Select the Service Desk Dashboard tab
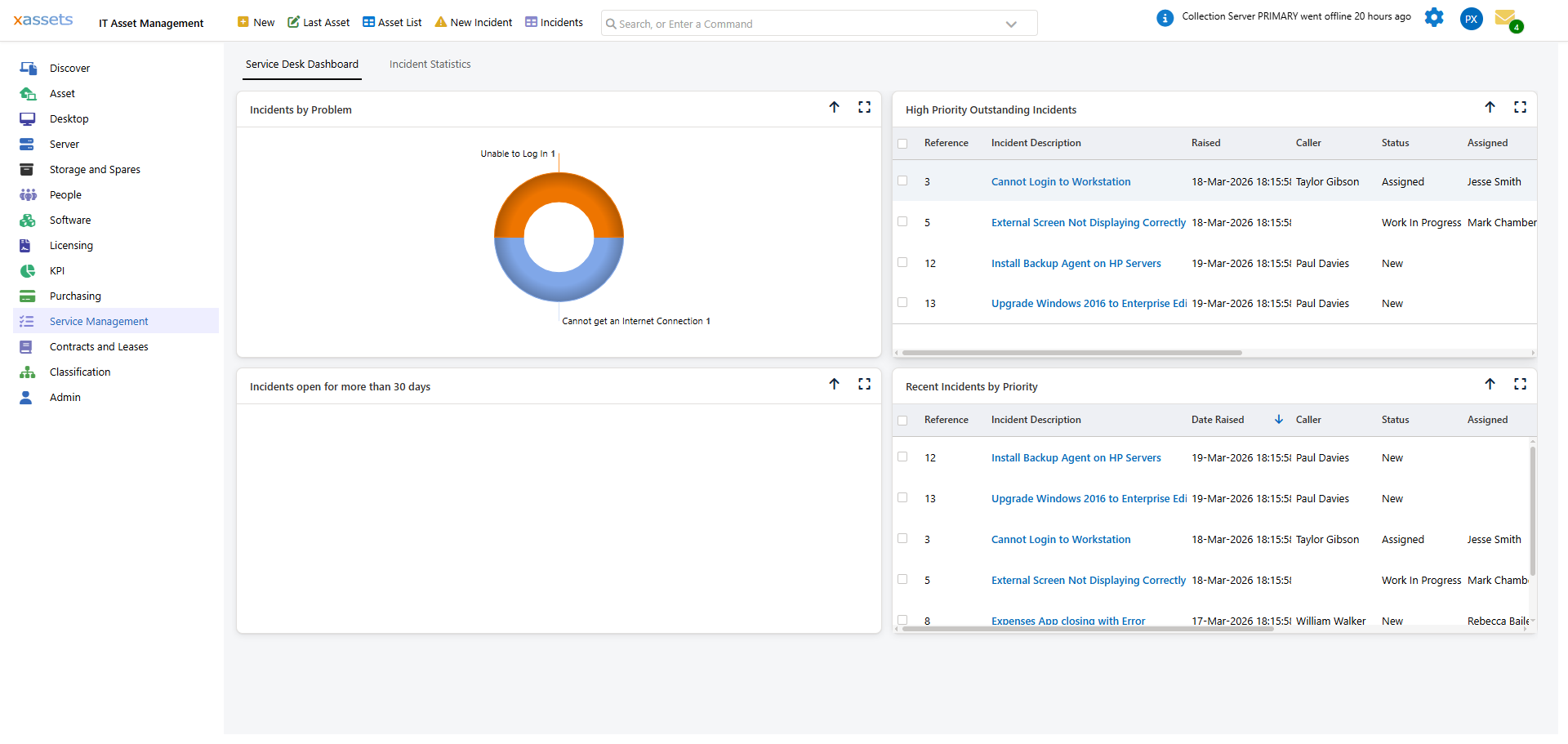This screenshot has width=1568, height=744. pos(301,64)
